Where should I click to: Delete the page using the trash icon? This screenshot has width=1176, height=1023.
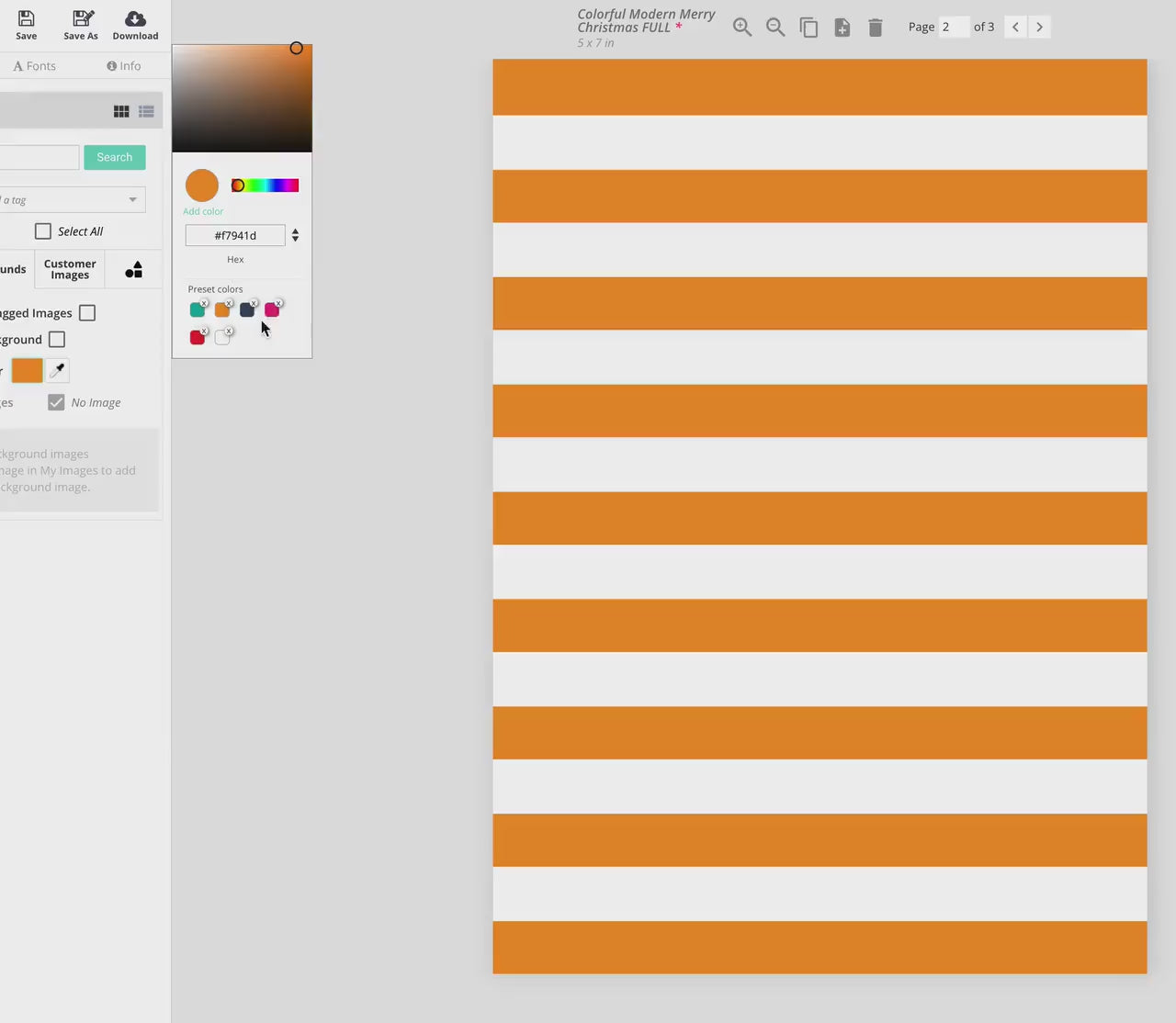(876, 28)
